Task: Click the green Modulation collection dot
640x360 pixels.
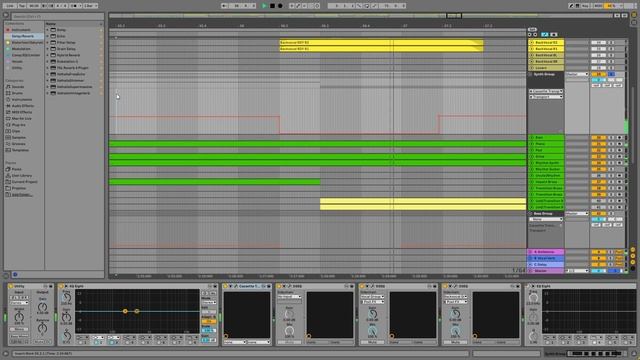Action: (x=8, y=49)
